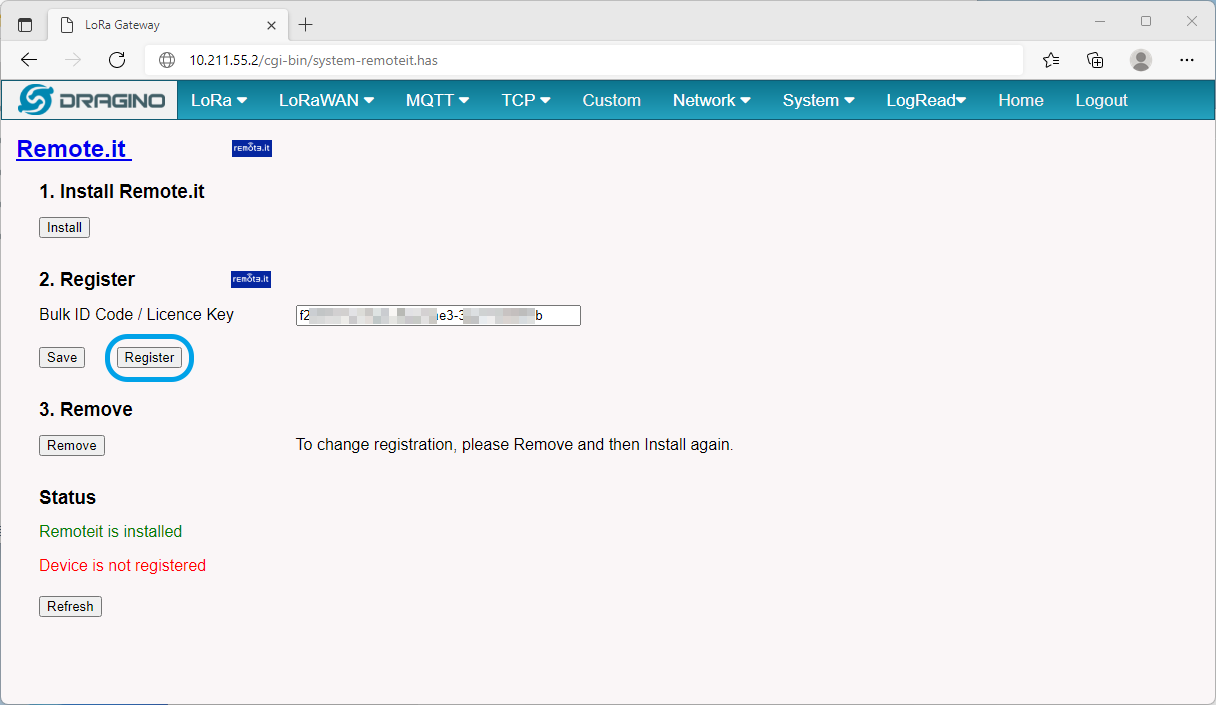The image size is (1216, 705).
Task: Click the browser address bar URL
Action: [x=313, y=60]
